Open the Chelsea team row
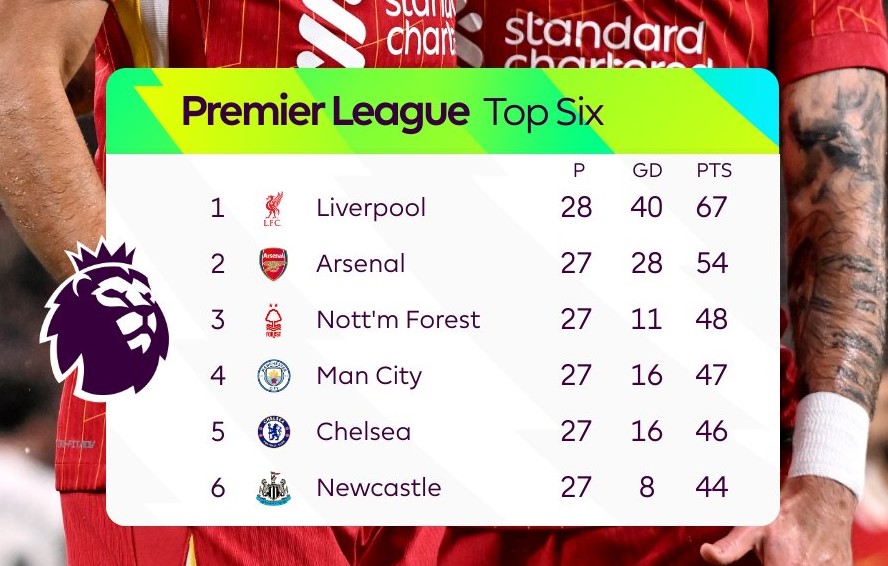This screenshot has width=888, height=566. pyautogui.click(x=470, y=432)
